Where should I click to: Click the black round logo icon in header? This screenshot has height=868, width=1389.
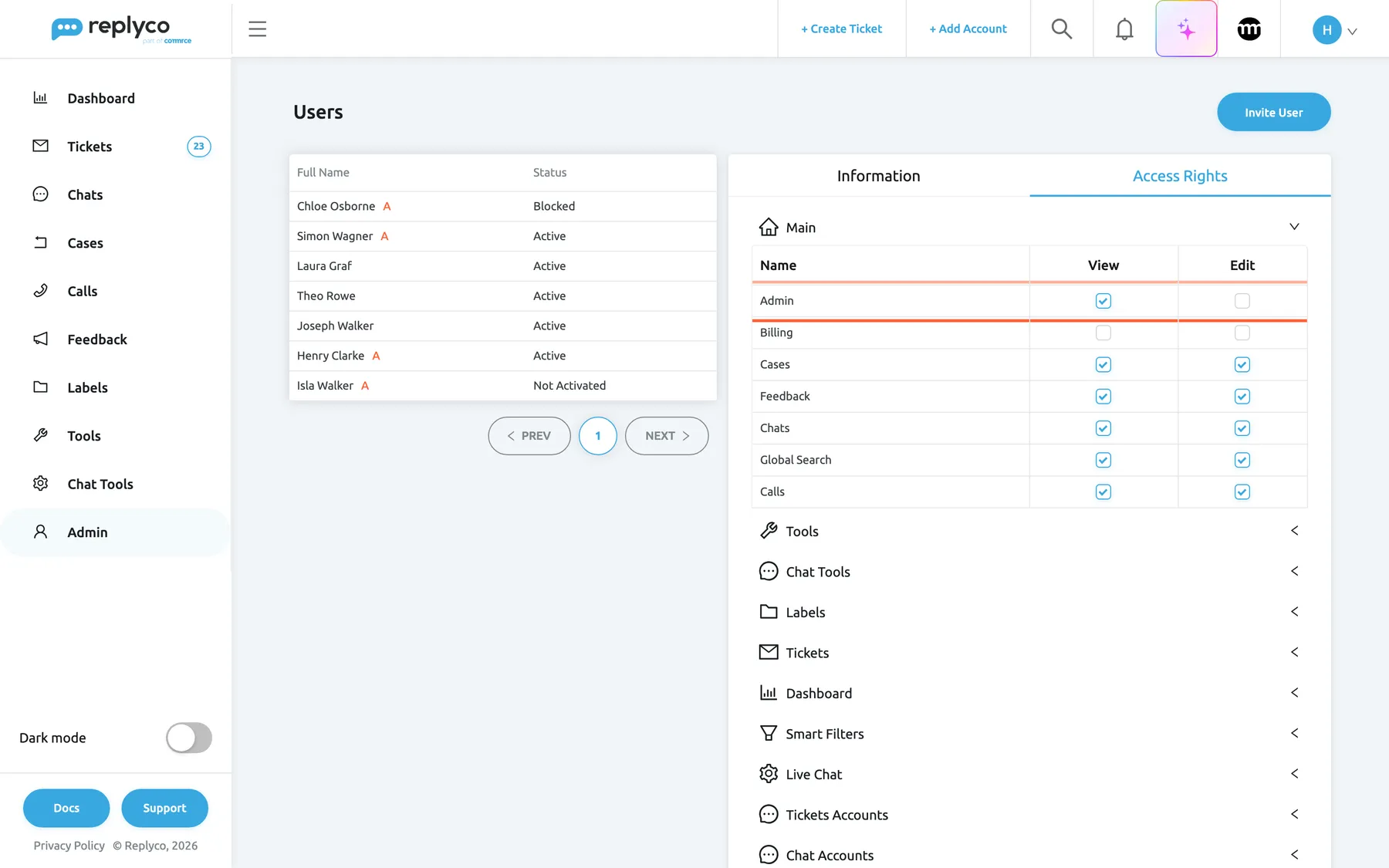coord(1249,29)
